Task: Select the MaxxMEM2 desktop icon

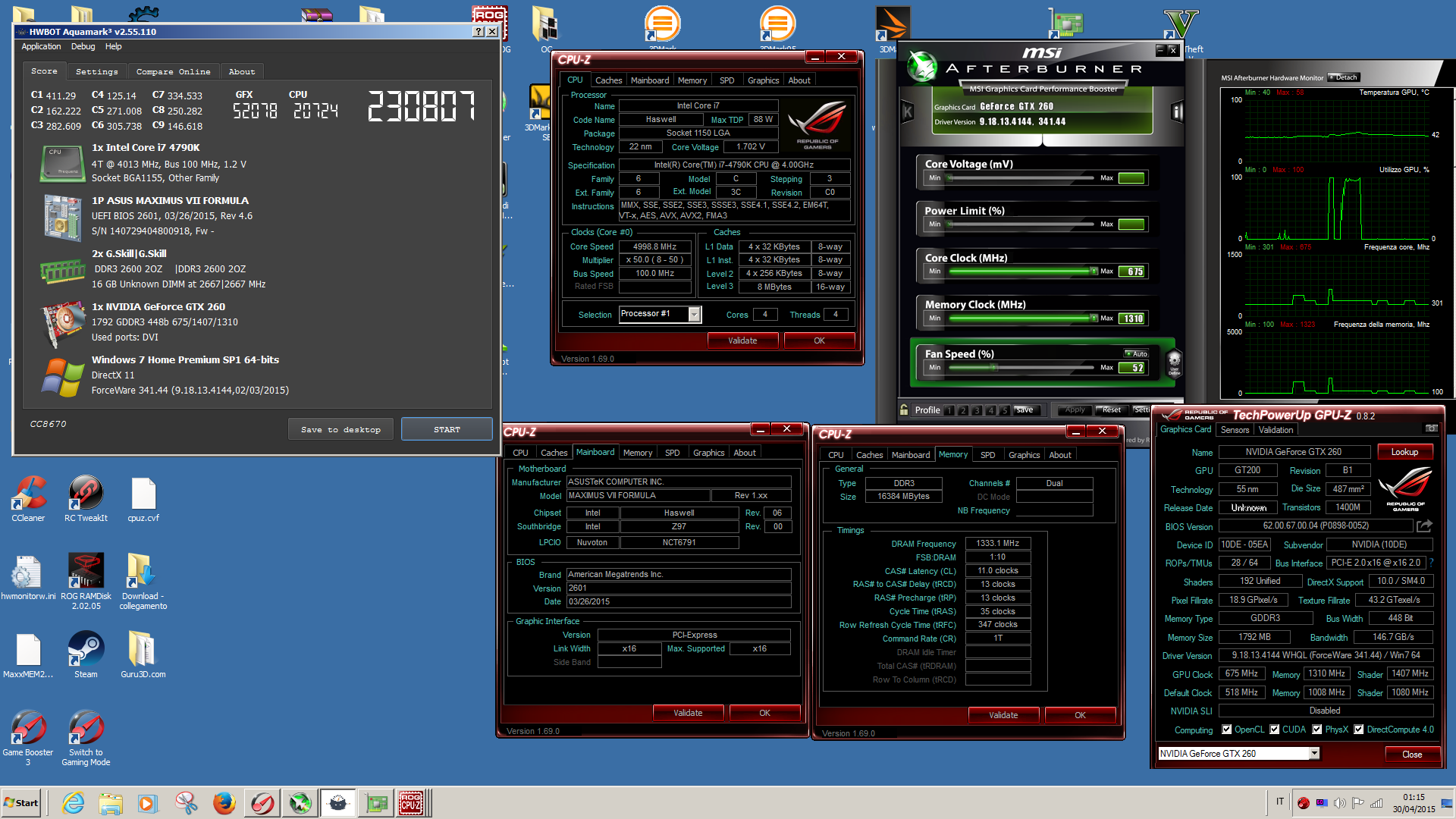Action: (x=28, y=654)
